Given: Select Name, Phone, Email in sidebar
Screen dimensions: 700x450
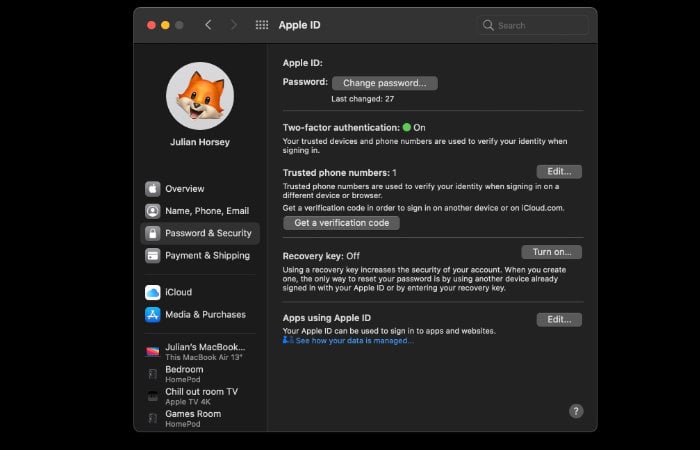Looking at the screenshot, I should click(200, 211).
